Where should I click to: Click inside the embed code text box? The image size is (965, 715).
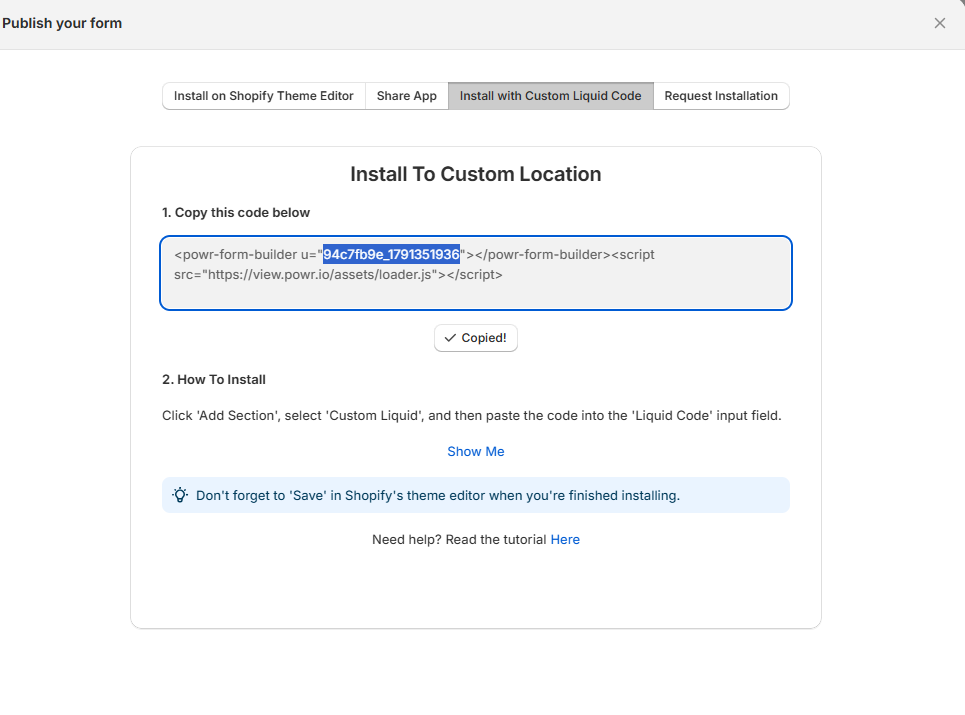[x=476, y=273]
